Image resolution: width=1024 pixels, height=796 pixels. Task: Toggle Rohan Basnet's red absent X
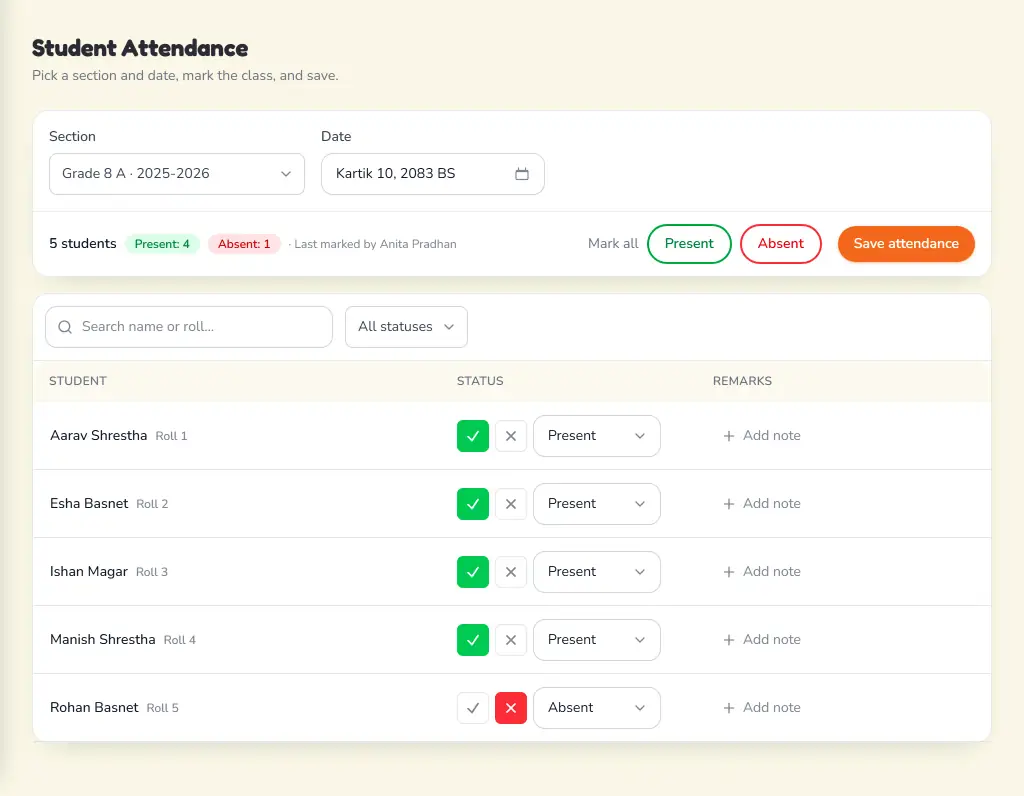click(511, 707)
